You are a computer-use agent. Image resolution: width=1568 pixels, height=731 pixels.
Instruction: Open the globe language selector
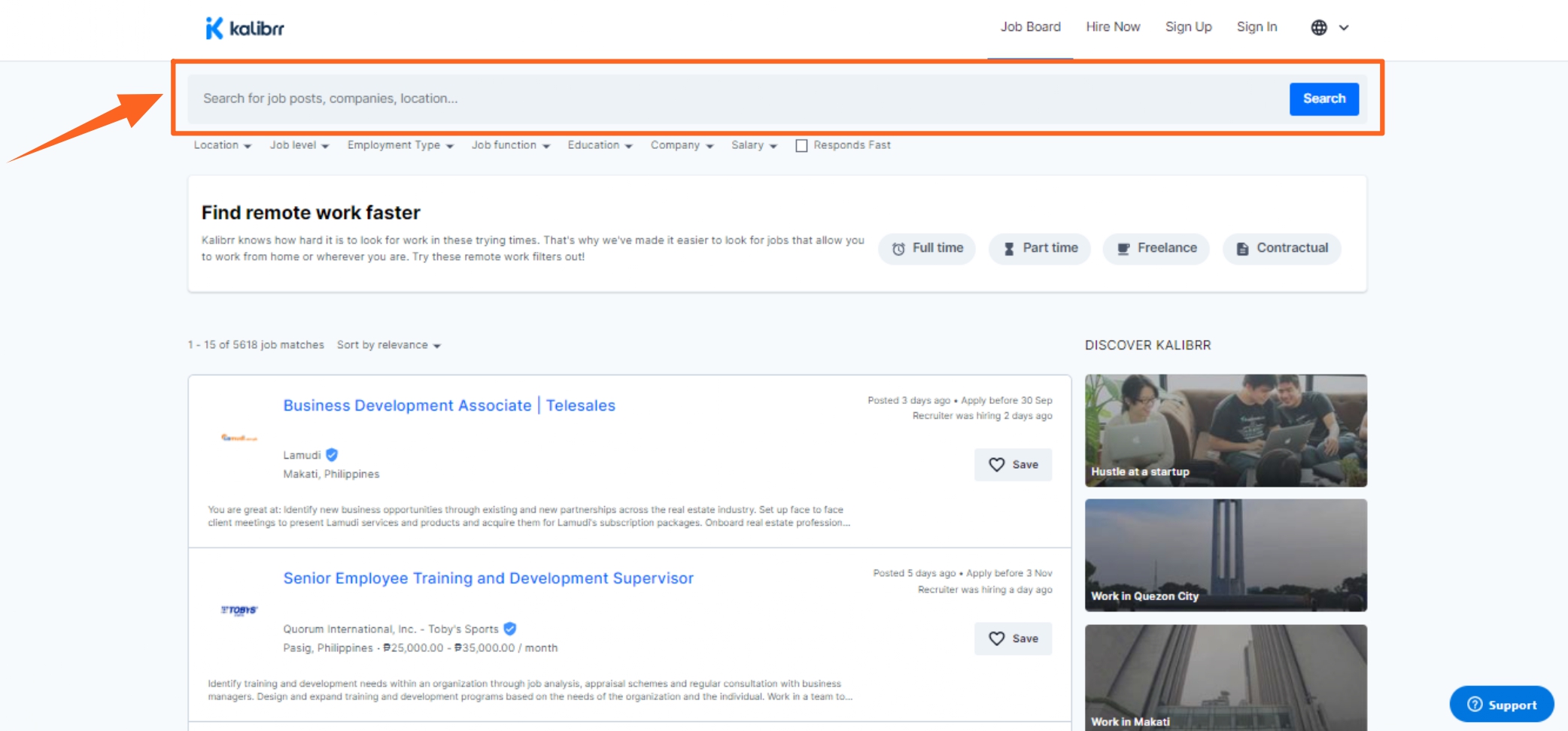1329,28
